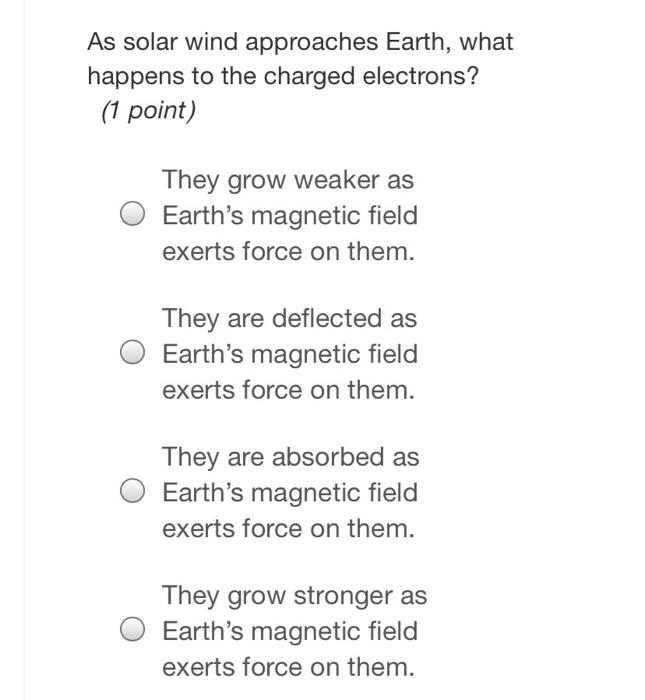
Task: Click the text 'happens to the charged electrons?'
Action: 283,76
